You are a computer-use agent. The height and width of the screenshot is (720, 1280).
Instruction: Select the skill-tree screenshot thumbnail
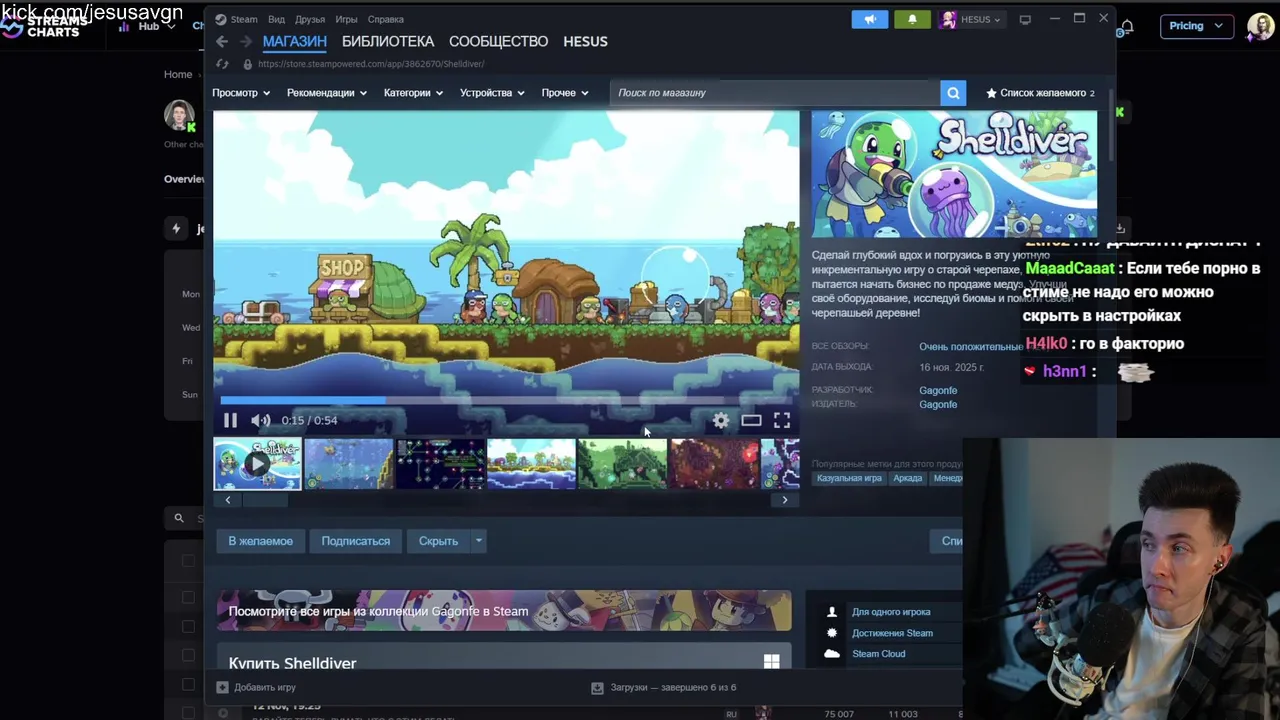tap(440, 464)
